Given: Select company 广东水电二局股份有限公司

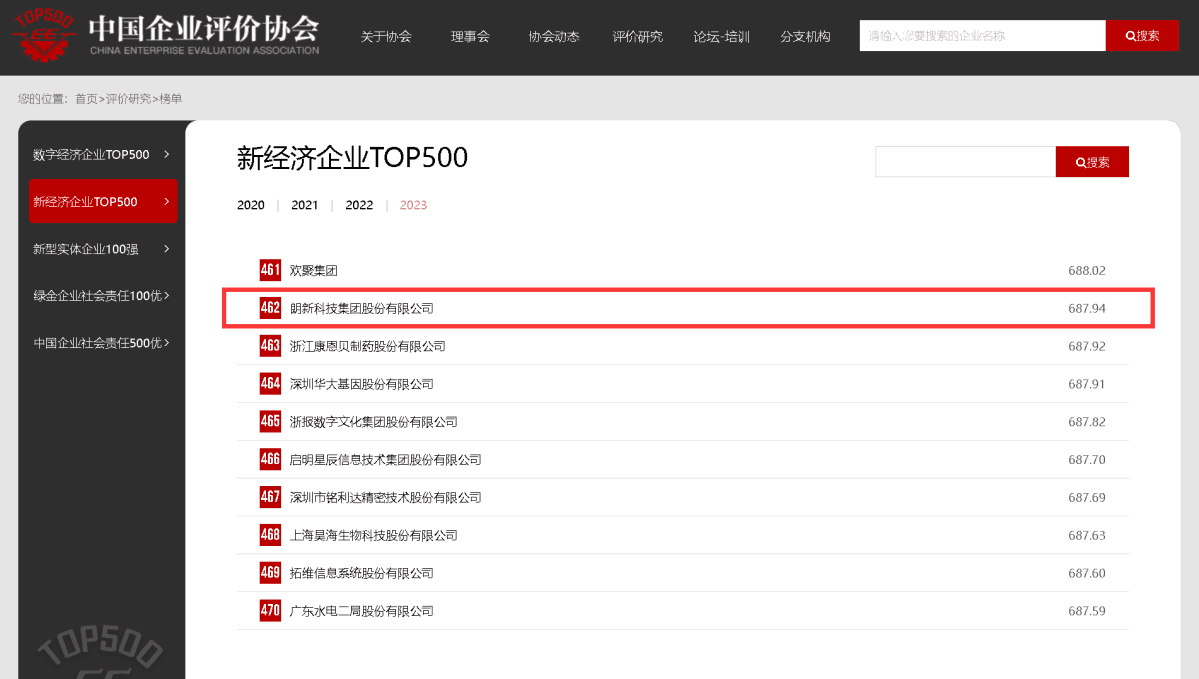Looking at the screenshot, I should tap(362, 611).
